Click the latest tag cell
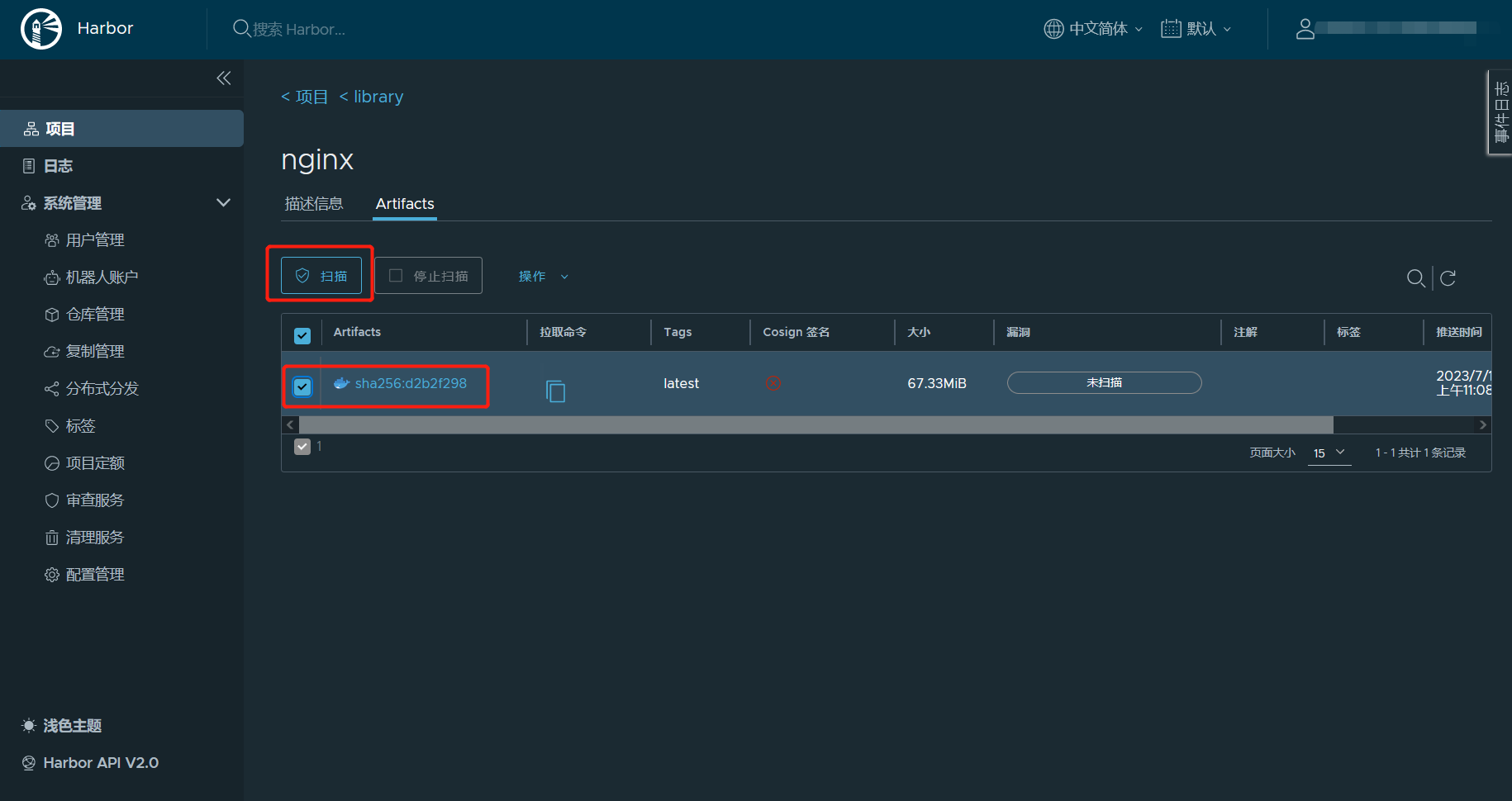The width and height of the screenshot is (1512, 801). coord(681,383)
